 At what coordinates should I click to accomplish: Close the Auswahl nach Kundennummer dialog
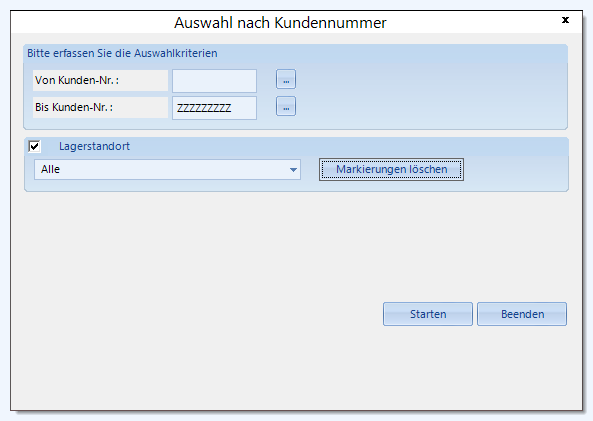click(x=565, y=20)
